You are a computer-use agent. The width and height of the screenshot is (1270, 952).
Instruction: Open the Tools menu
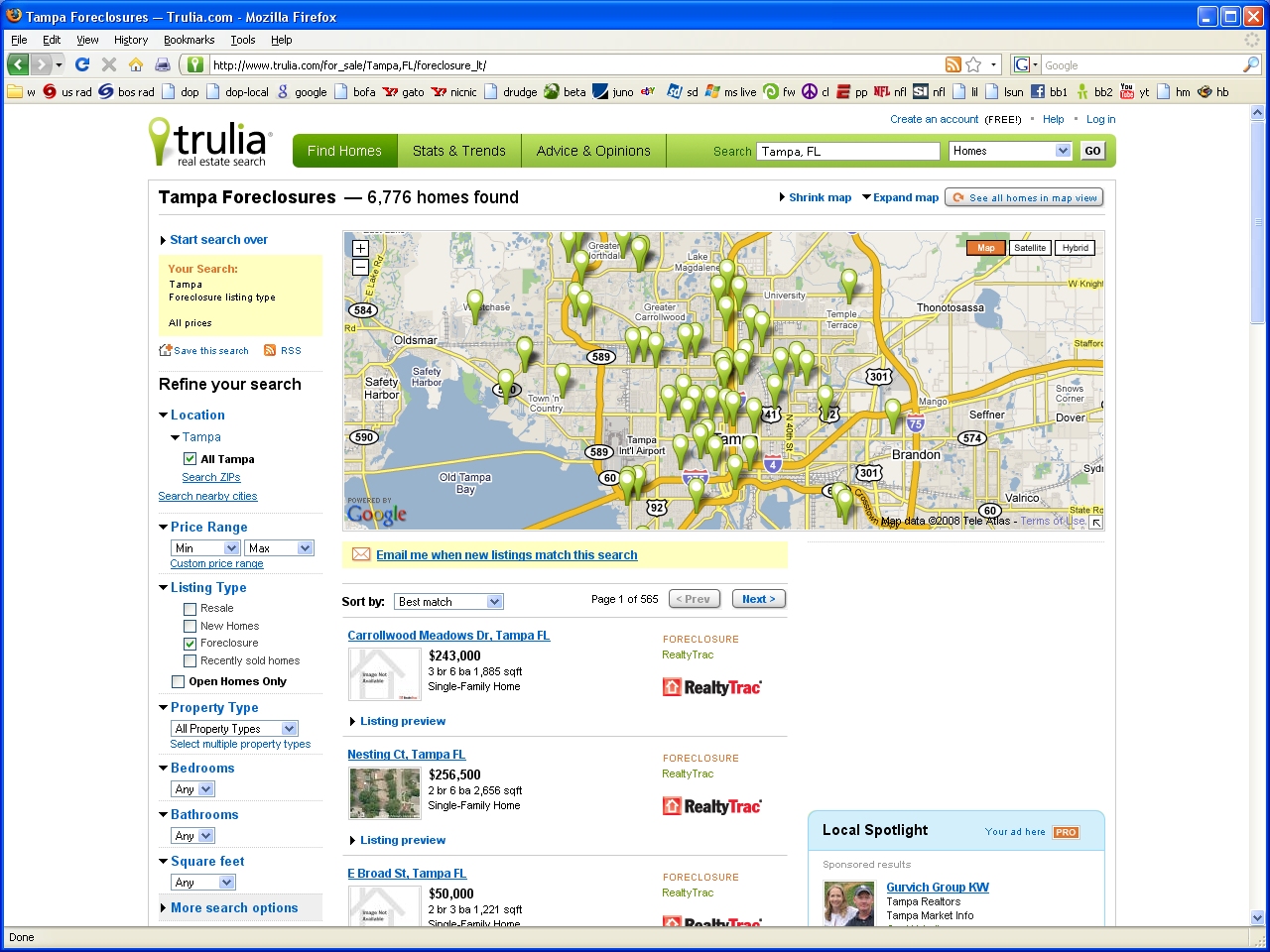point(243,40)
